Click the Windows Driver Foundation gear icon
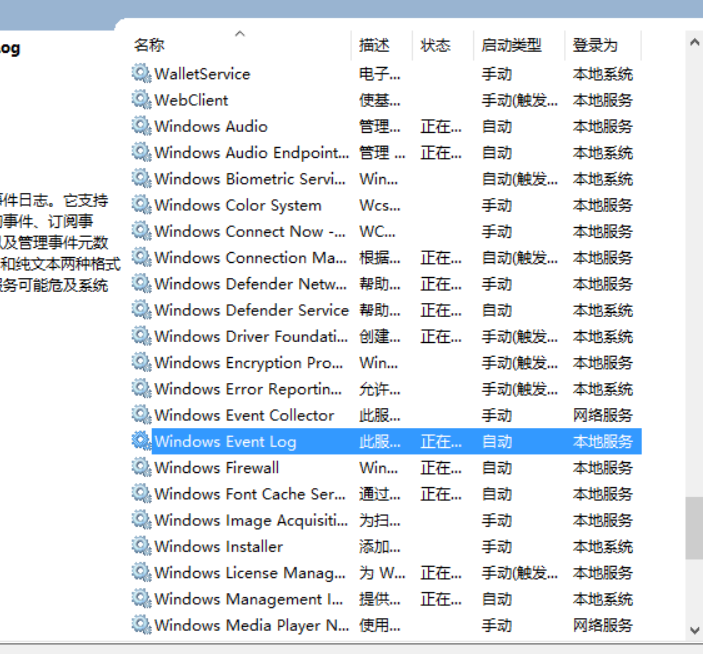Viewport: 703px width, 654px height. 141,336
